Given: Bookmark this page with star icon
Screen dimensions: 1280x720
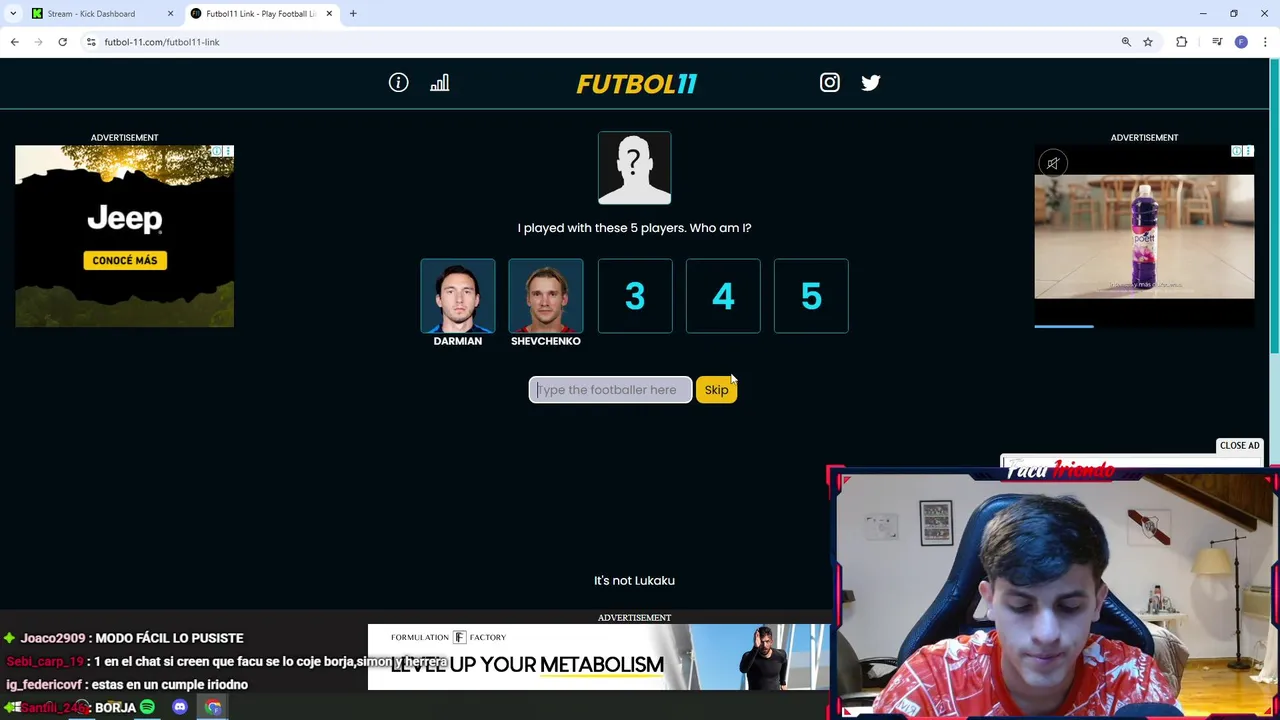Looking at the screenshot, I should [1148, 42].
